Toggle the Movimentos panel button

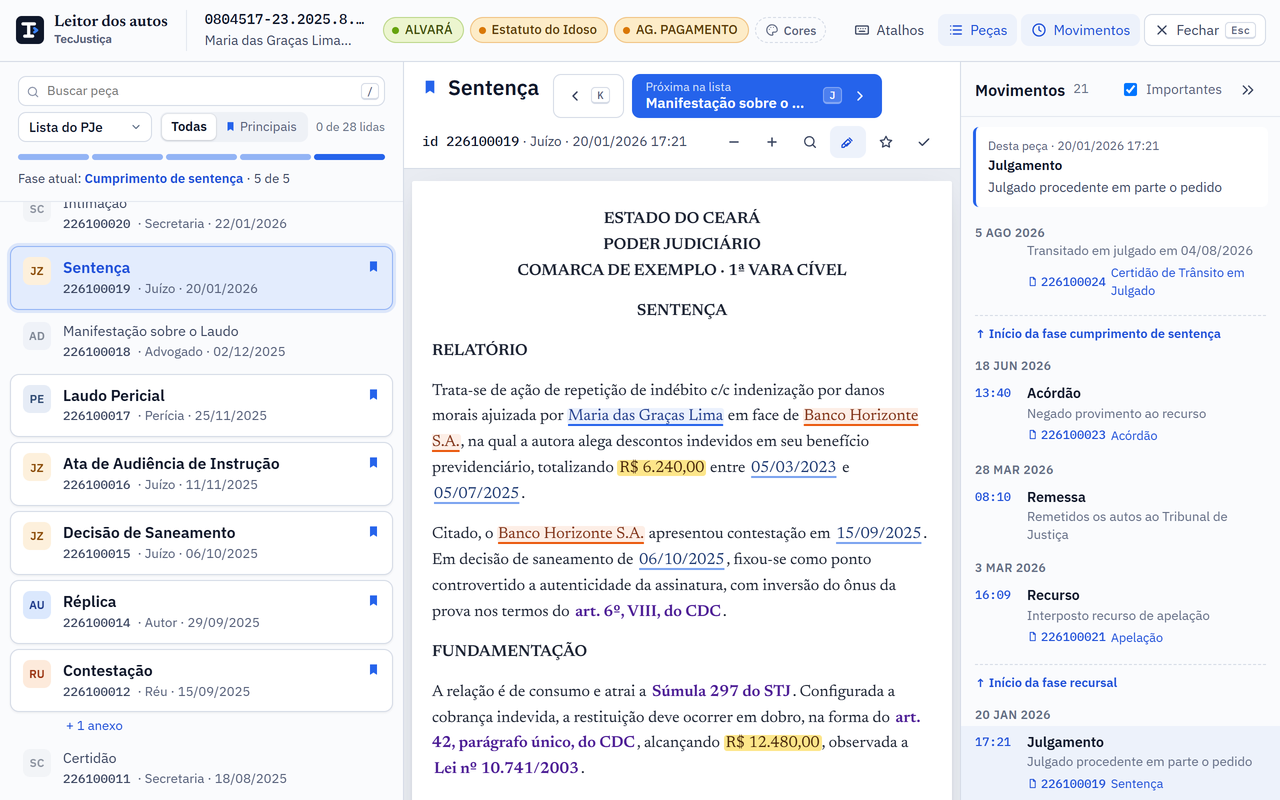pyautogui.click(x=1081, y=30)
